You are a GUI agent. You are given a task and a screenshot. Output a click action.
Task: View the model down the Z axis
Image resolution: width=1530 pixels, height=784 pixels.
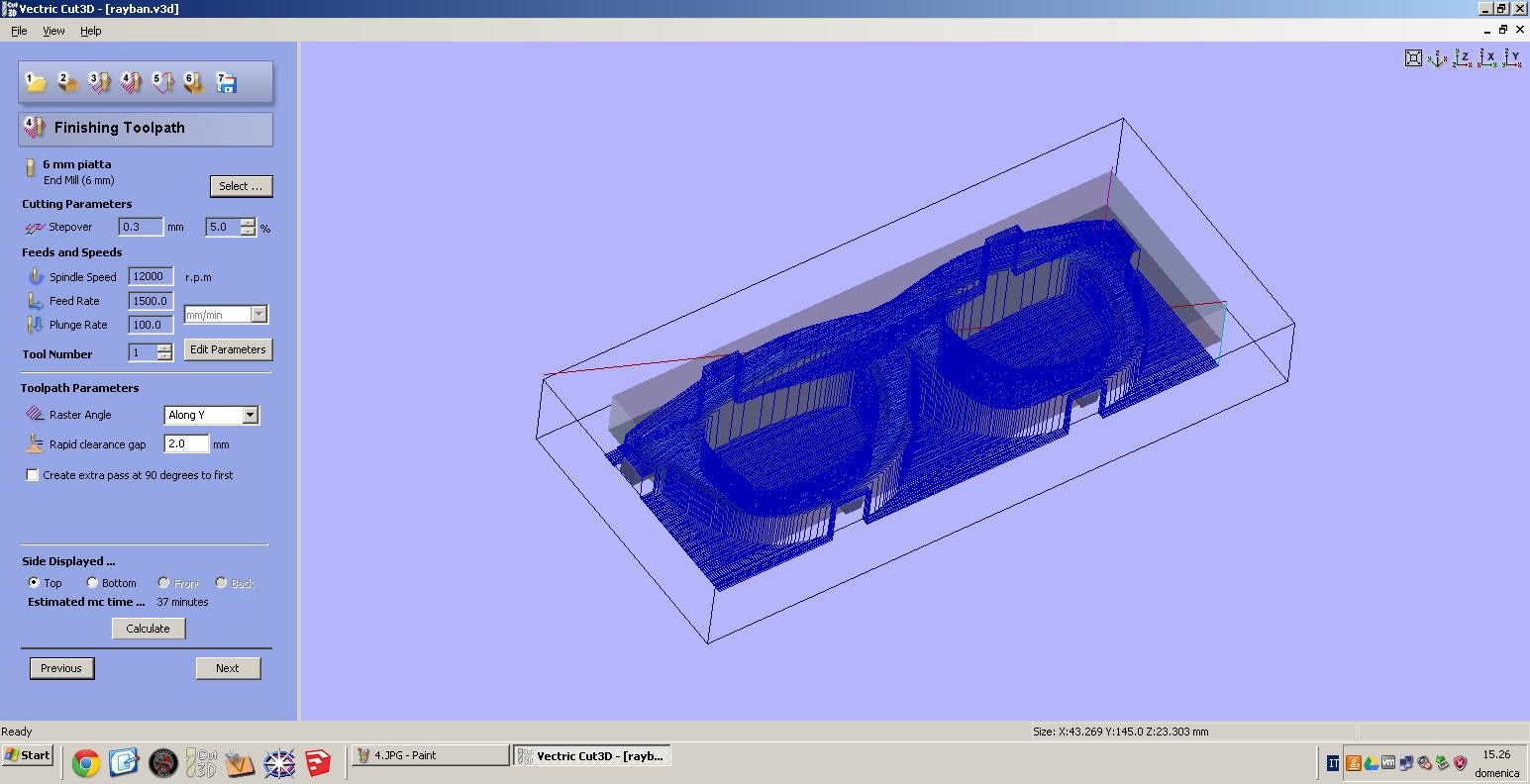click(1463, 58)
